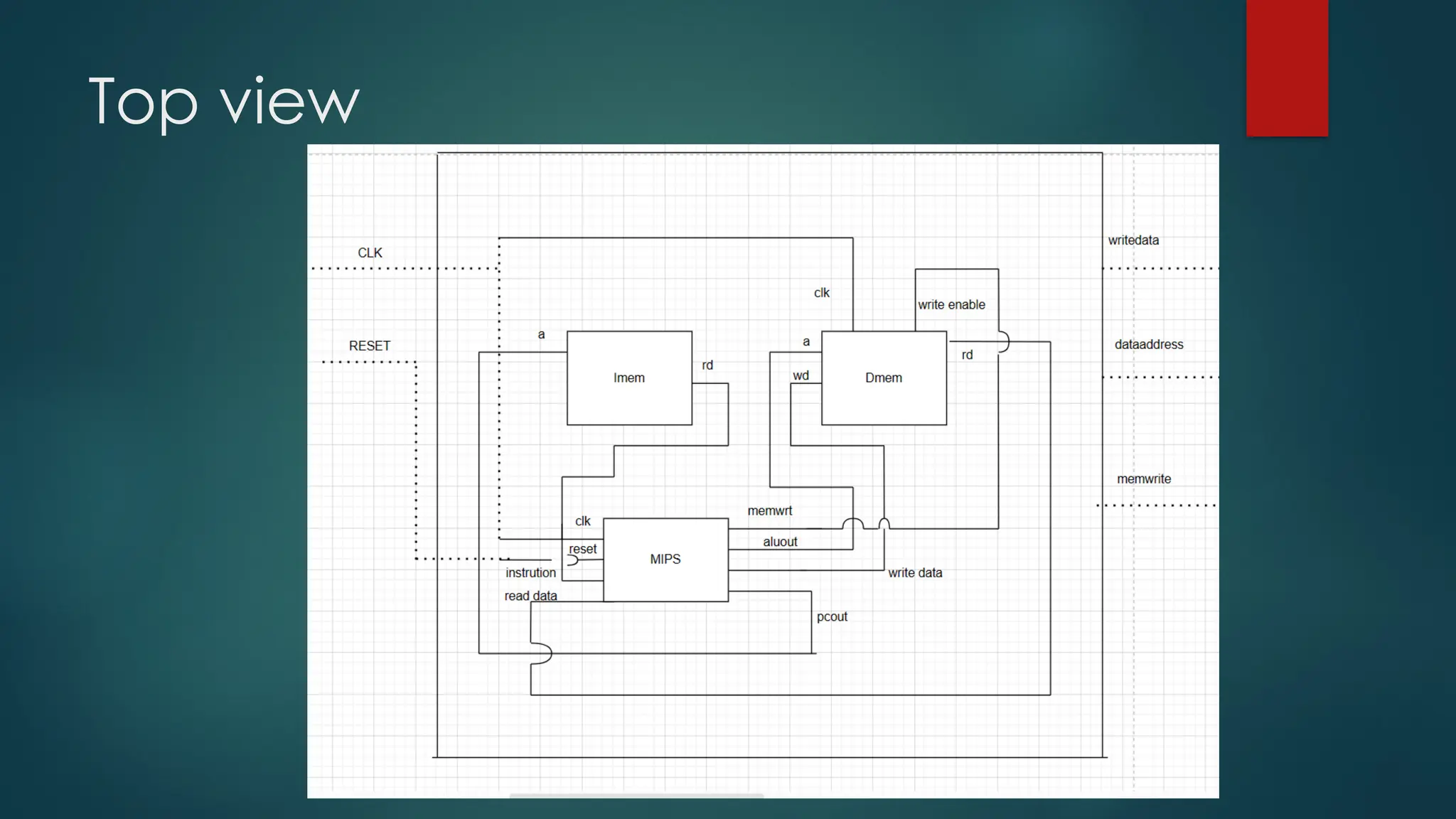Click the wd port label on Dmem
The width and height of the screenshot is (1456, 819).
[x=801, y=376]
